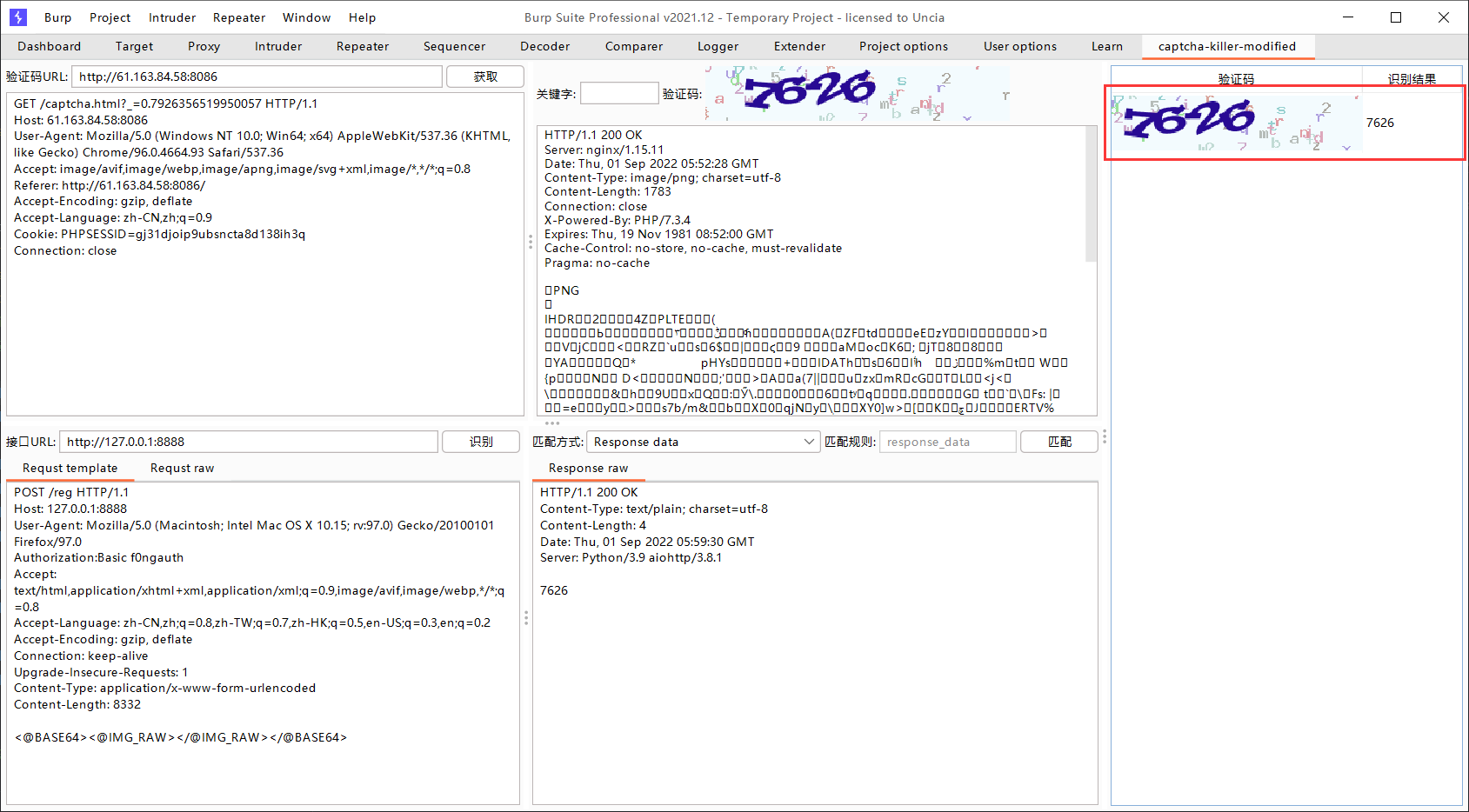Open the Intruder menu in menu bar
1469x812 pixels.
click(172, 17)
